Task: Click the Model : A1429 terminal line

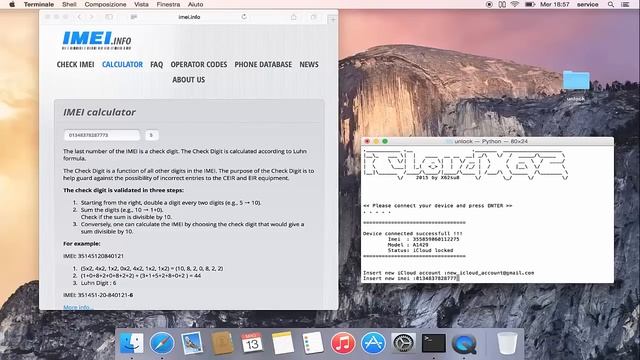Action: pos(408,245)
